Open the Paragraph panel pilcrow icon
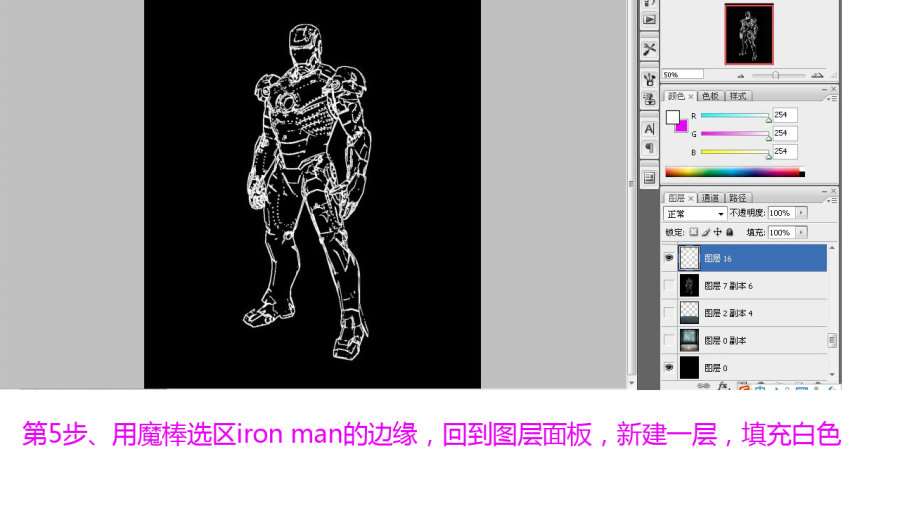The height and width of the screenshot is (506, 900). pos(649,148)
